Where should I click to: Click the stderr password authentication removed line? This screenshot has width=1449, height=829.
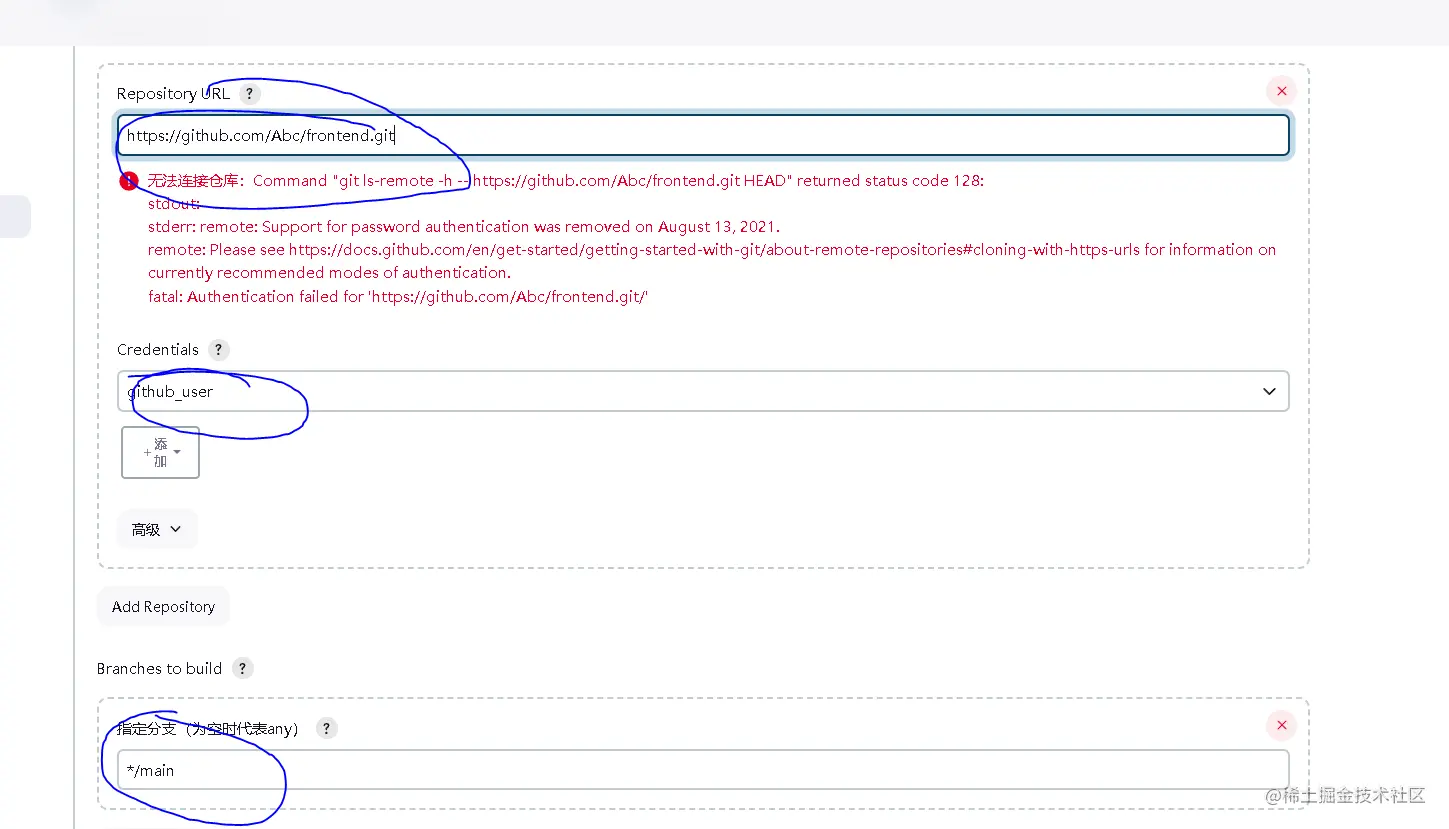pos(464,226)
